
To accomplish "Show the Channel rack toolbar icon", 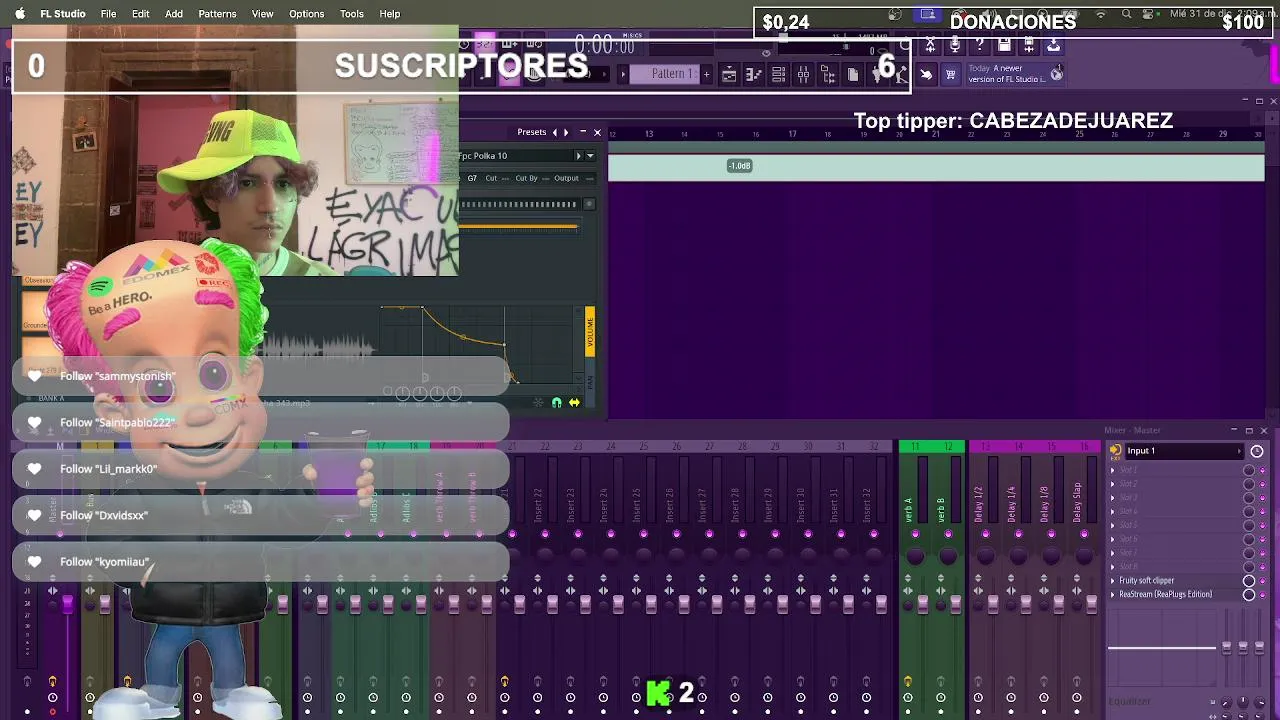I will pyautogui.click(x=778, y=75).
